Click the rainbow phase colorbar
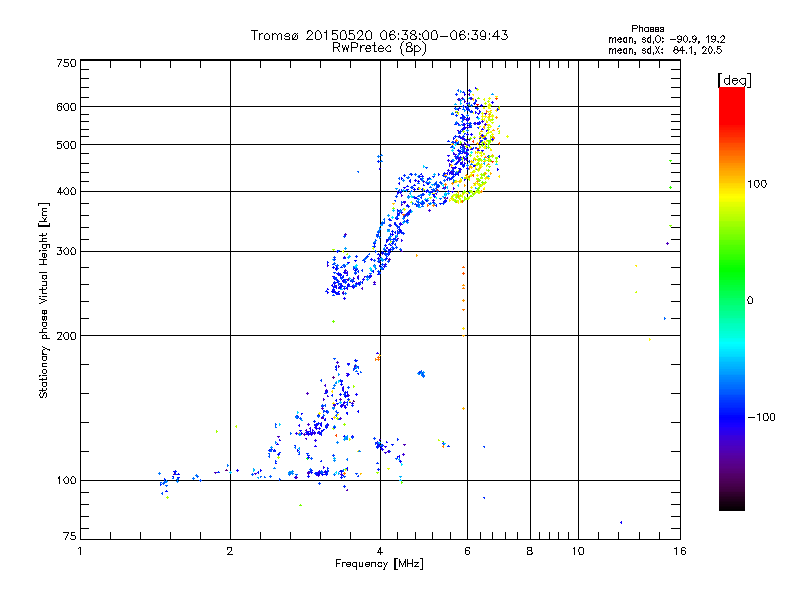 (732, 299)
